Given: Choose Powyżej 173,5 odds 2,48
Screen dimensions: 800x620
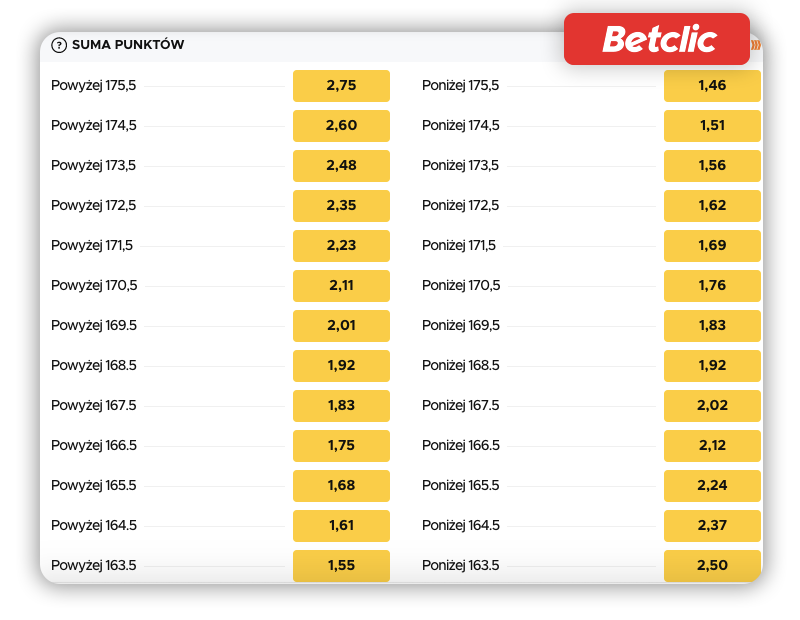Looking at the screenshot, I should (341, 166).
